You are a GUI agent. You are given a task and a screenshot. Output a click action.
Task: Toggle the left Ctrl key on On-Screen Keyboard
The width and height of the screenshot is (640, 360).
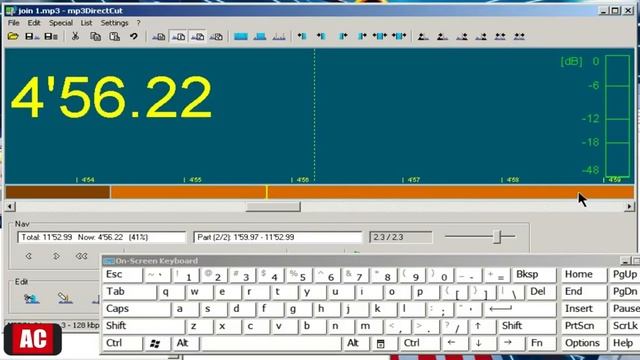coord(122,343)
